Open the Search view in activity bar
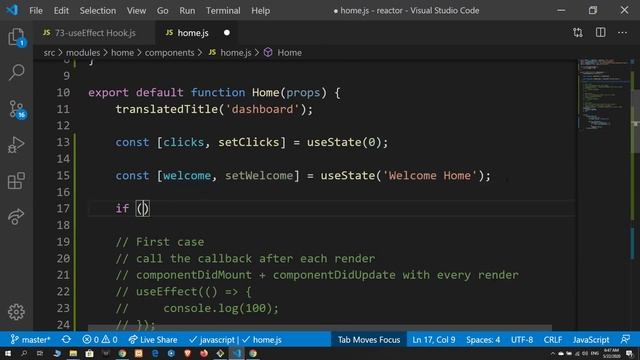 click(x=16, y=72)
